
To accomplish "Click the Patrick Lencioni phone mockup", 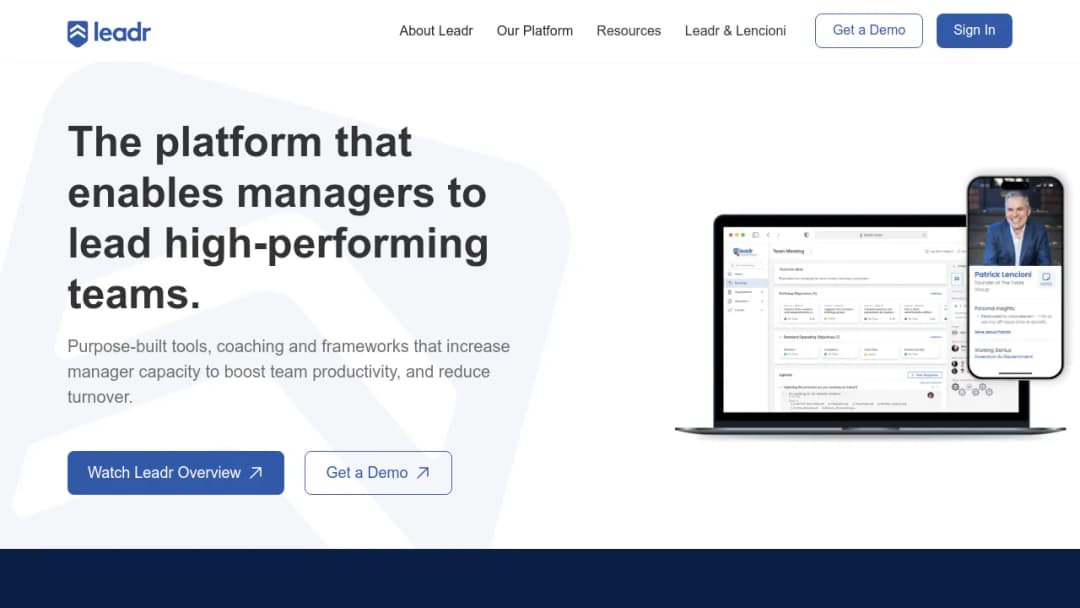I will (x=1015, y=277).
